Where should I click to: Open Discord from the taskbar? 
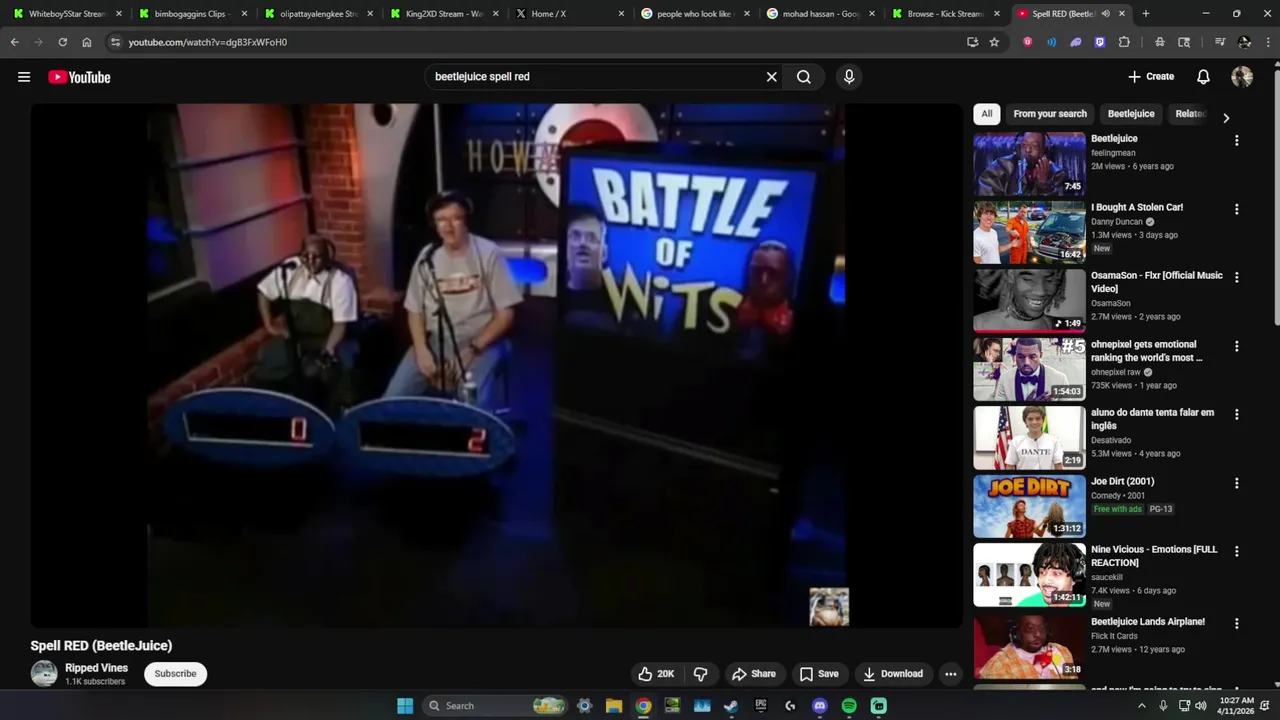click(x=820, y=706)
